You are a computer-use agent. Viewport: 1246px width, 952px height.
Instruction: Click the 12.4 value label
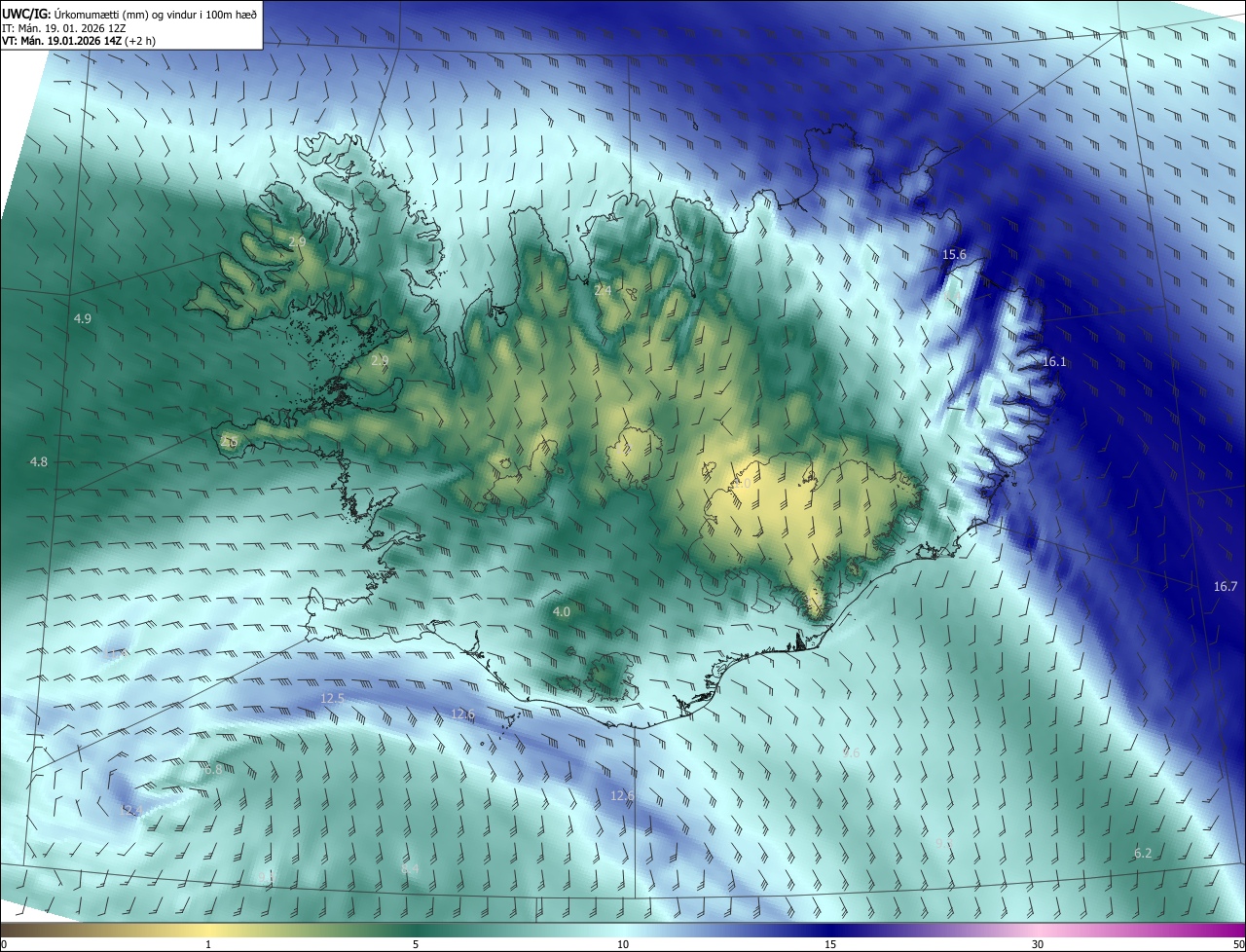click(x=131, y=810)
